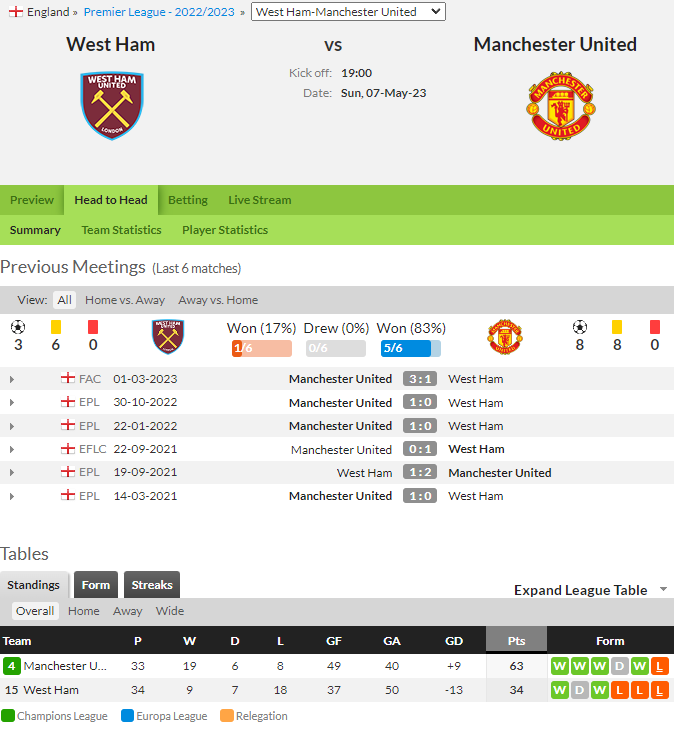Select the 'Home vs. Away' view filter
This screenshot has width=678, height=736.
(125, 300)
